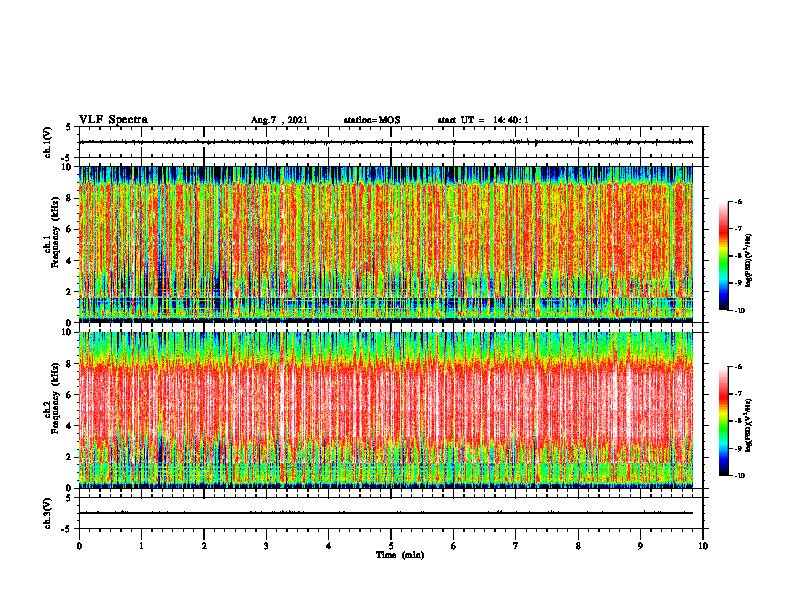
Task: Click the 2 kHz tick label on ch.1 axis
Action: pyautogui.click(x=69, y=292)
